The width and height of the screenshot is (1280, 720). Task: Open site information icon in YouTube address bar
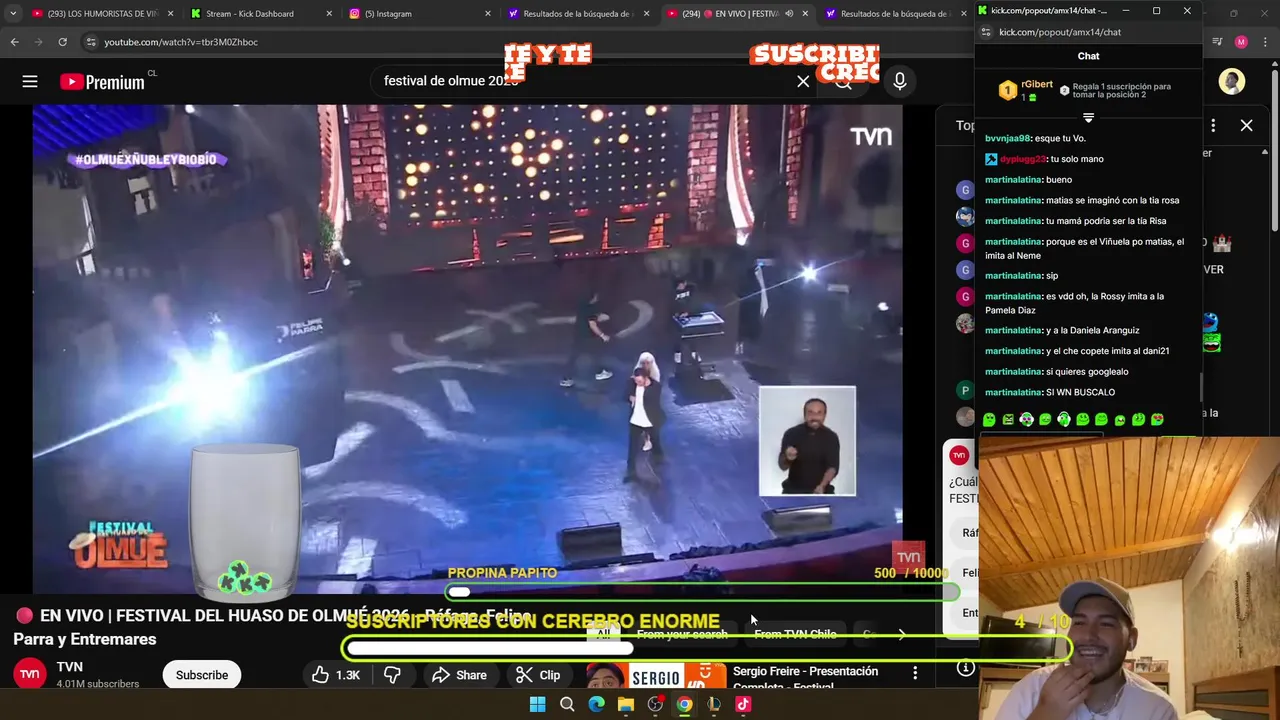pyautogui.click(x=91, y=42)
